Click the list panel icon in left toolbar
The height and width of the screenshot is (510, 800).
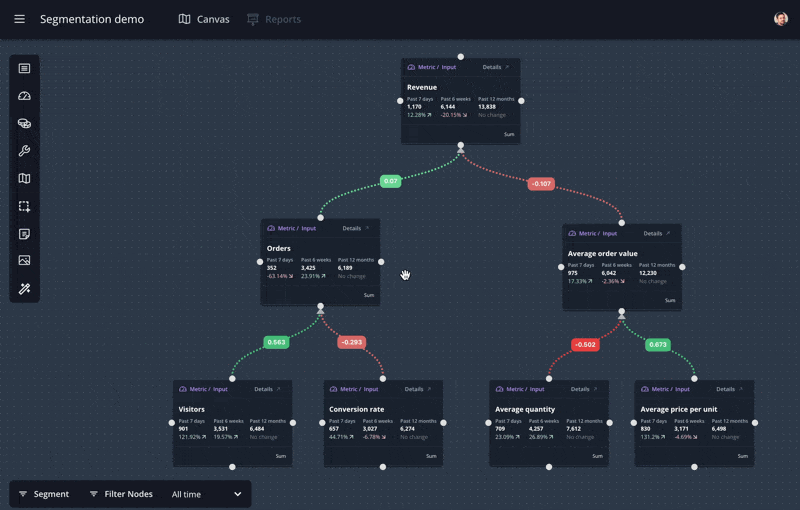(x=24, y=68)
